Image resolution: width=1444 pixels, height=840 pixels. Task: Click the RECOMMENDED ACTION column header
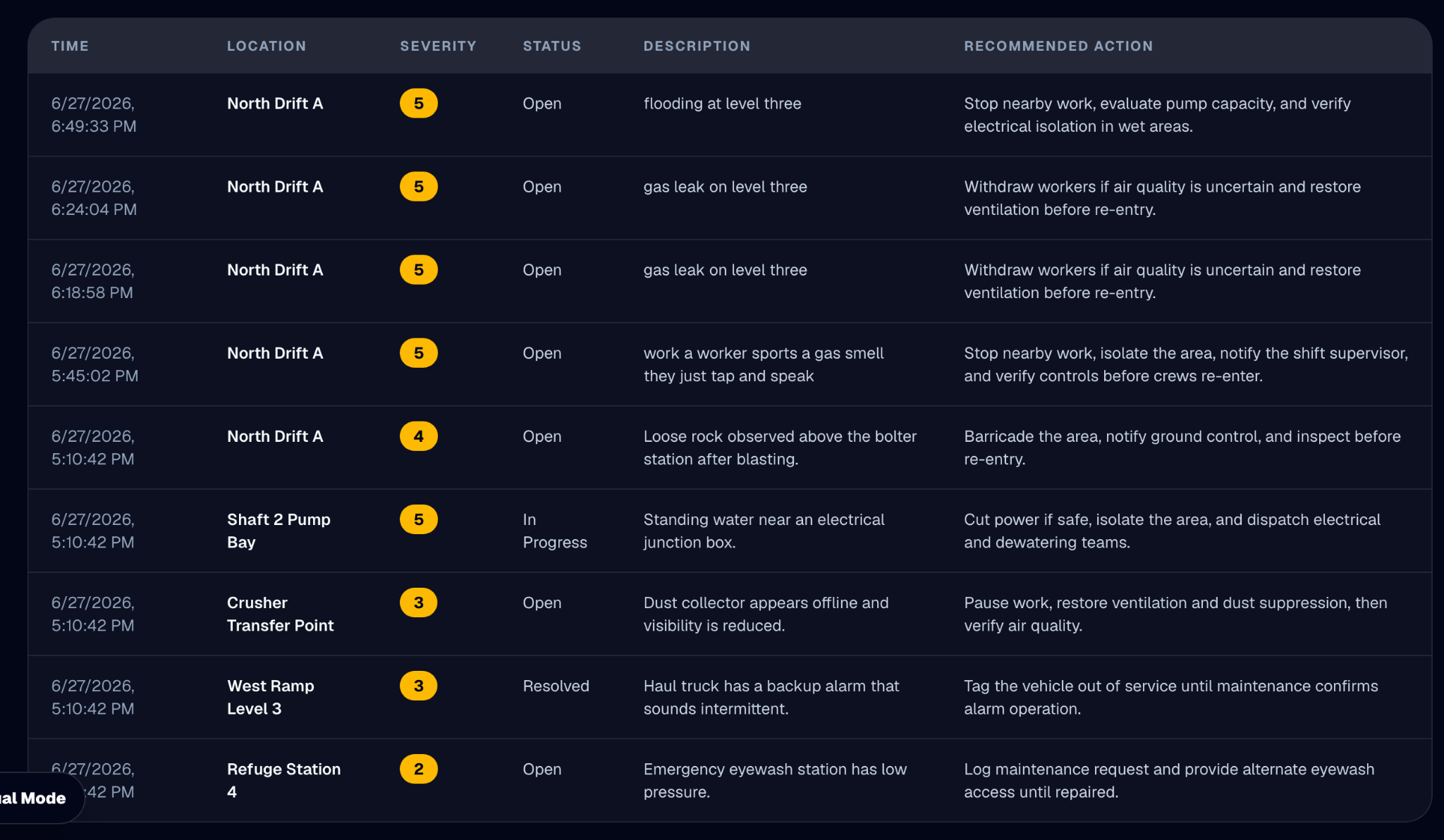1058,46
